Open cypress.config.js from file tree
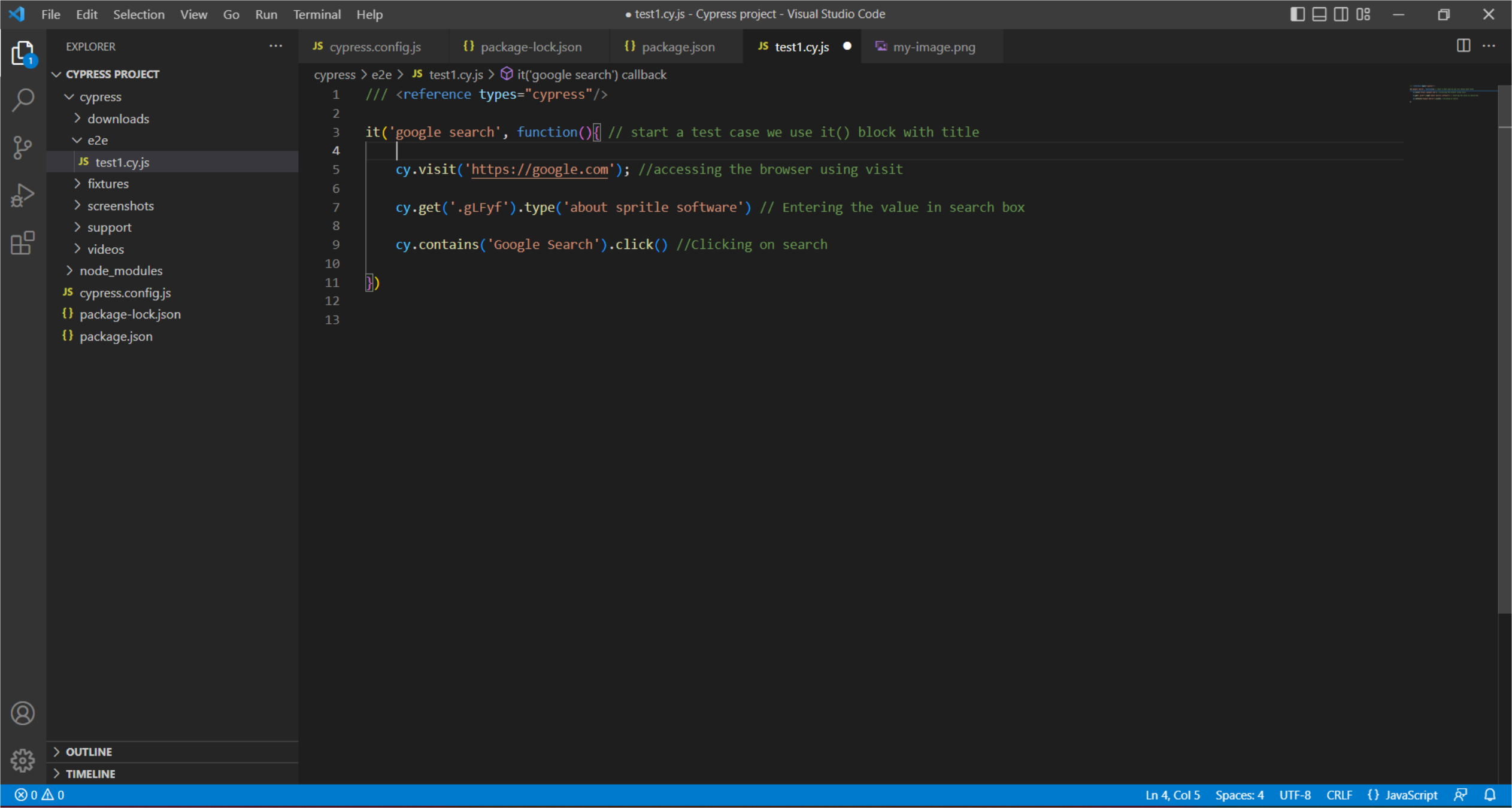This screenshot has width=1512, height=808. [x=172, y=292]
